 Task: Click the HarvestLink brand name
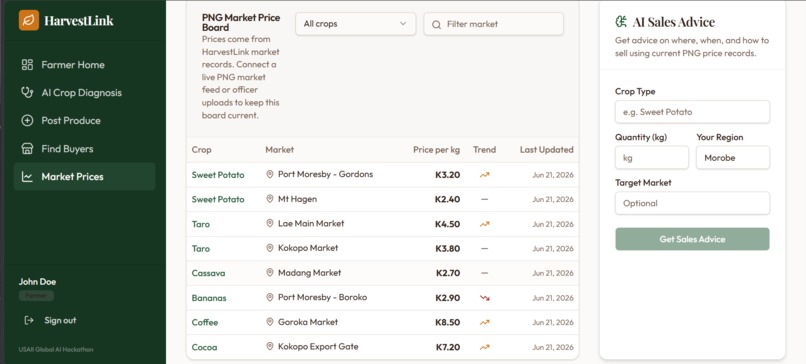pos(79,21)
